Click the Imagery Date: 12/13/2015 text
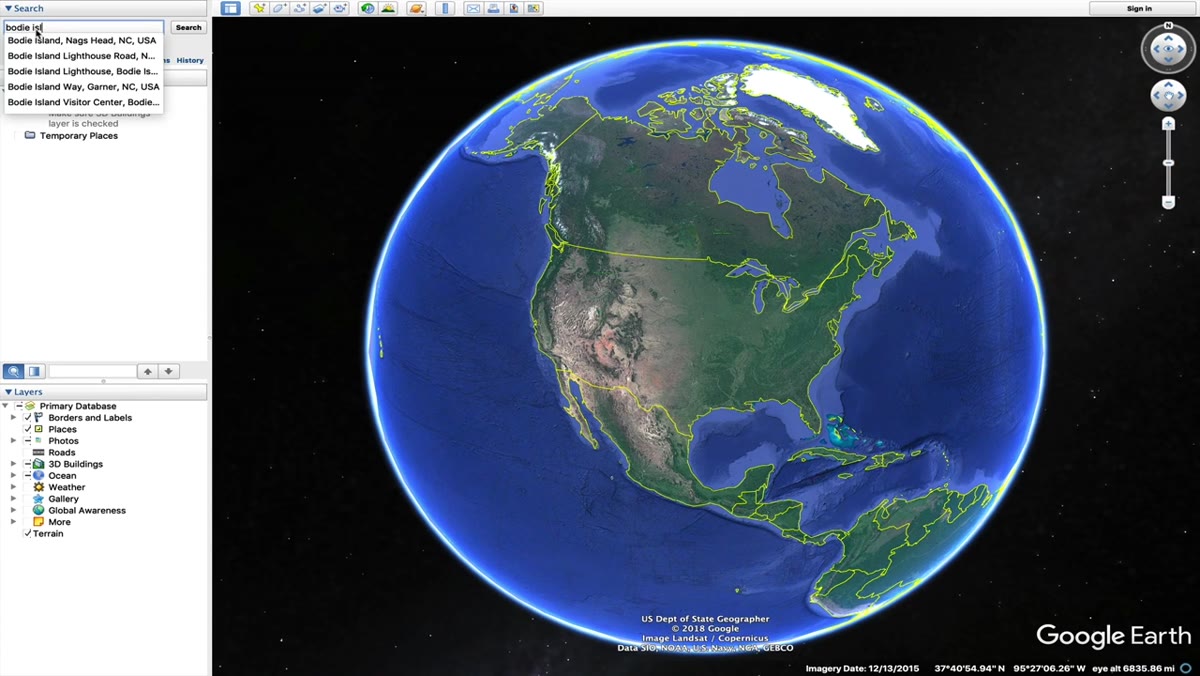The height and width of the screenshot is (676, 1200). [x=864, y=668]
